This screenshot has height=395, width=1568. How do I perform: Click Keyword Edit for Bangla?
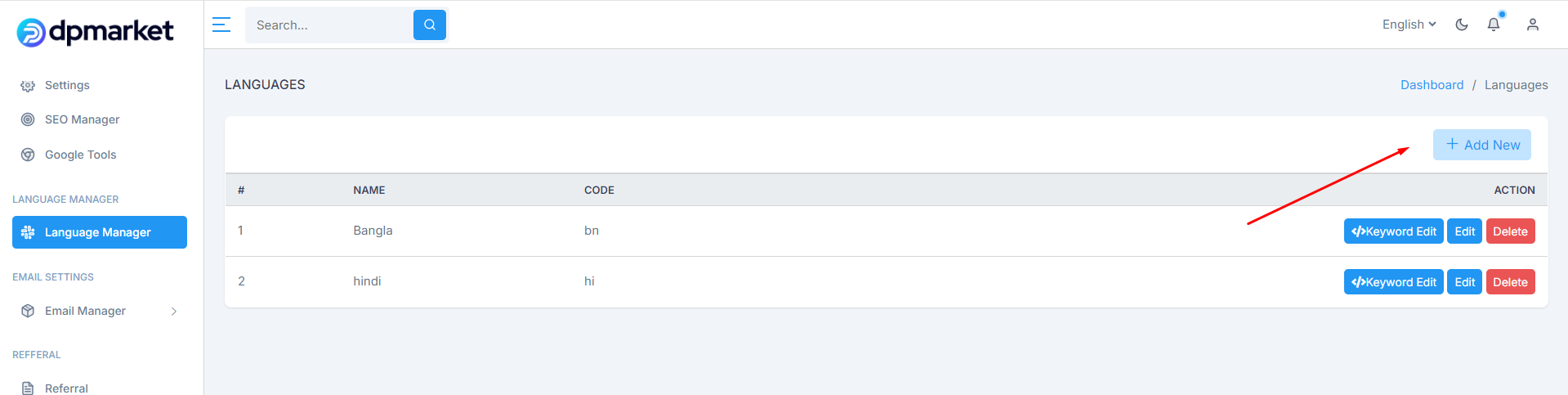tap(1394, 231)
